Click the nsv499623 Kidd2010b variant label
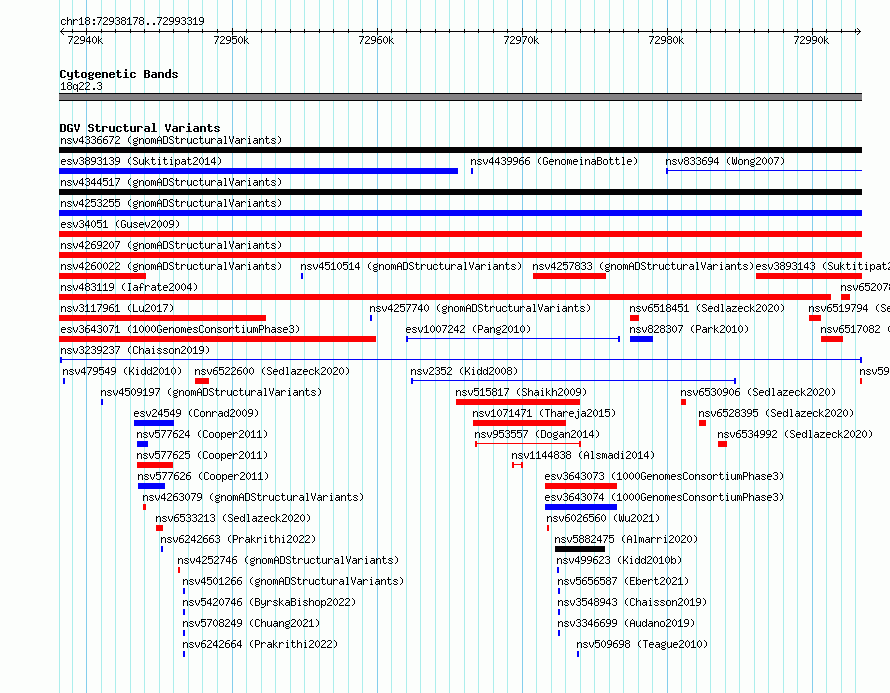Screen dimensions: 890x693 click(619, 560)
